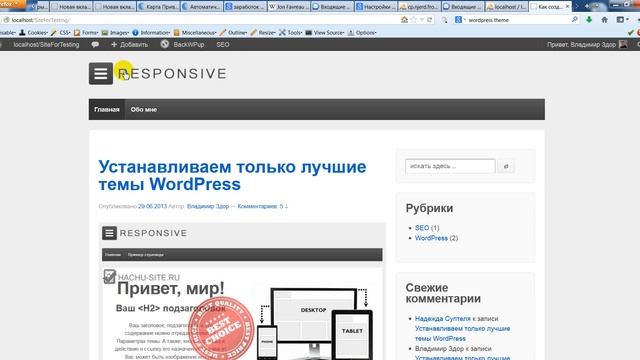
Task: Click Привет, Владимир Здор in the admin bar
Action: (x=581, y=44)
